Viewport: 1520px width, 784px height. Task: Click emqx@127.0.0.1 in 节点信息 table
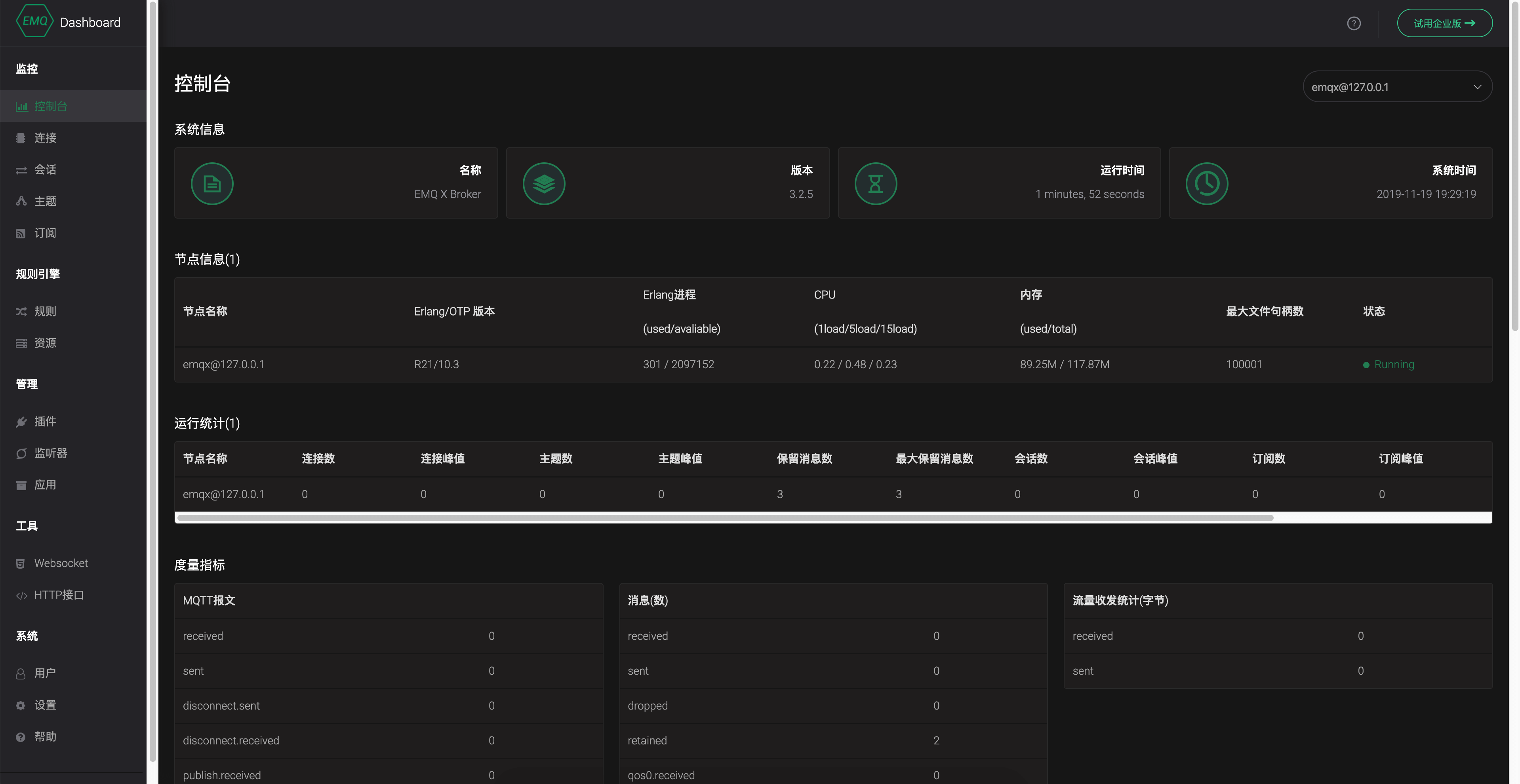[x=223, y=365]
